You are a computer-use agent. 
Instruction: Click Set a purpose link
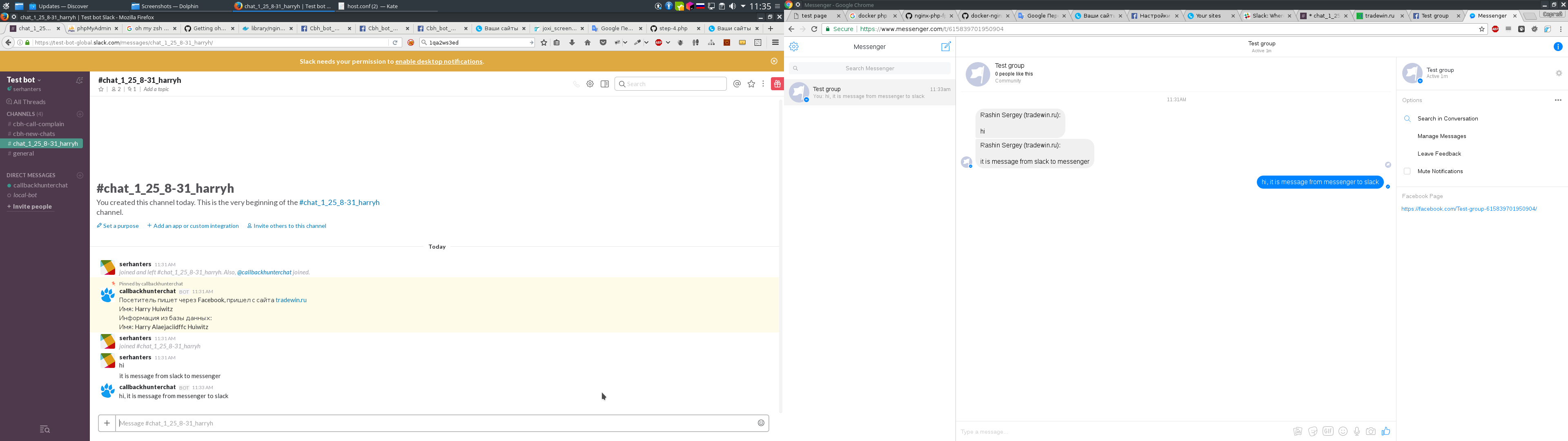pos(118,226)
